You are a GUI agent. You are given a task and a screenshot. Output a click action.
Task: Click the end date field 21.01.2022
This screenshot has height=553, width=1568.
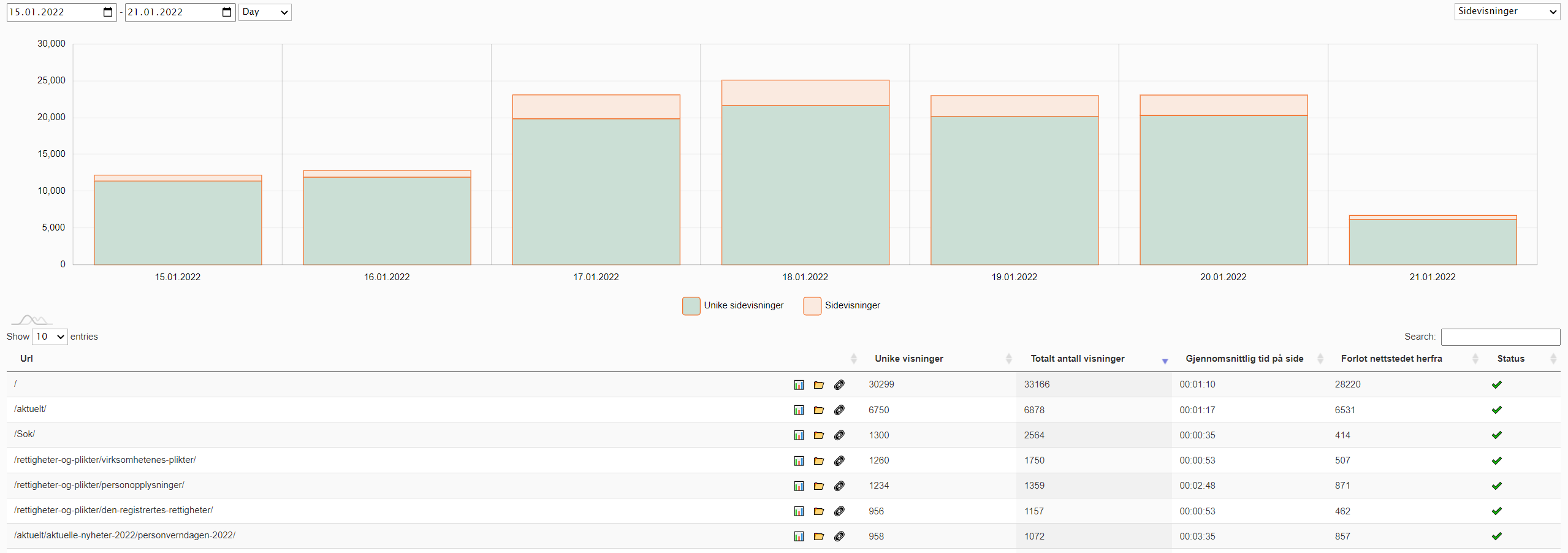180,12
